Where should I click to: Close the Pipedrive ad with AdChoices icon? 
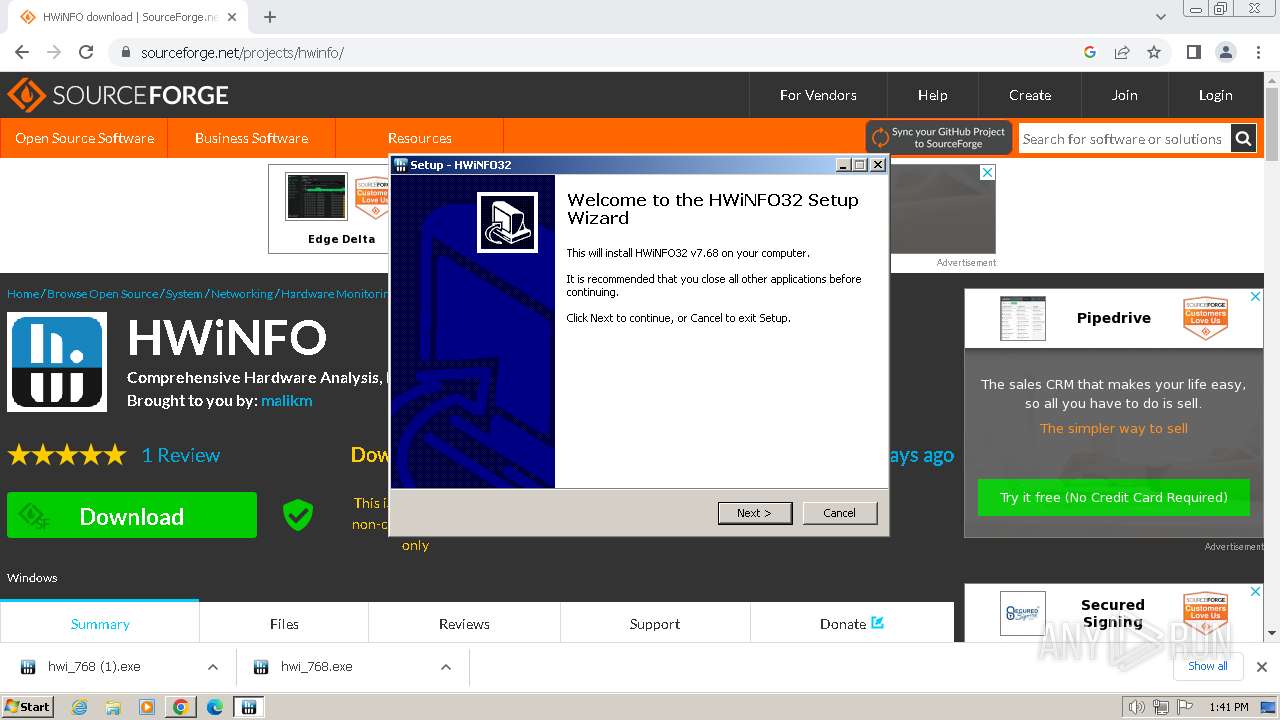1256,296
